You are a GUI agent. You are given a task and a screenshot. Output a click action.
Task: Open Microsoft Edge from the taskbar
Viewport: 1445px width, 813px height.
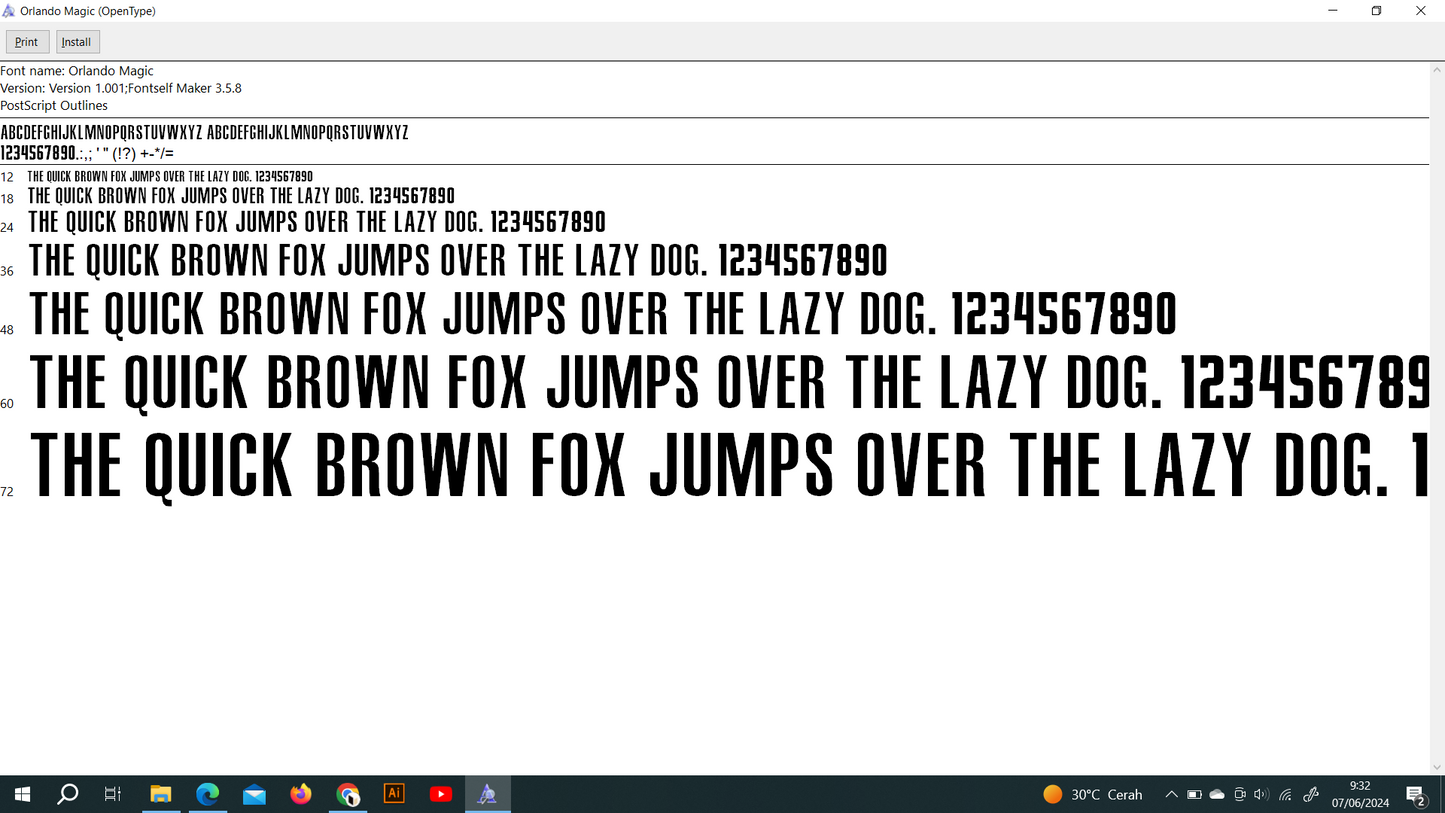(x=207, y=794)
